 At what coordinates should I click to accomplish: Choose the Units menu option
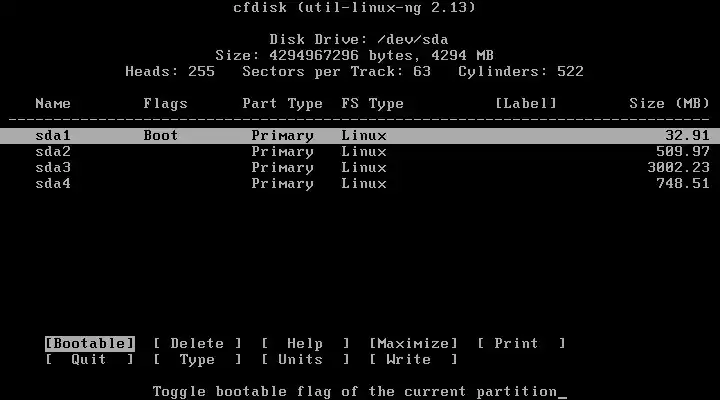(305, 360)
